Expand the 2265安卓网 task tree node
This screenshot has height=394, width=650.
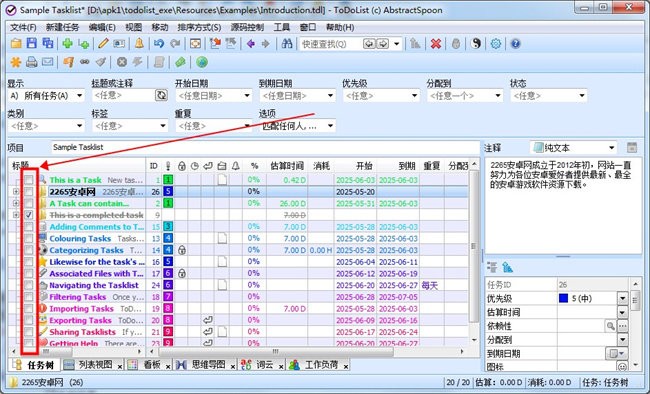point(16,192)
